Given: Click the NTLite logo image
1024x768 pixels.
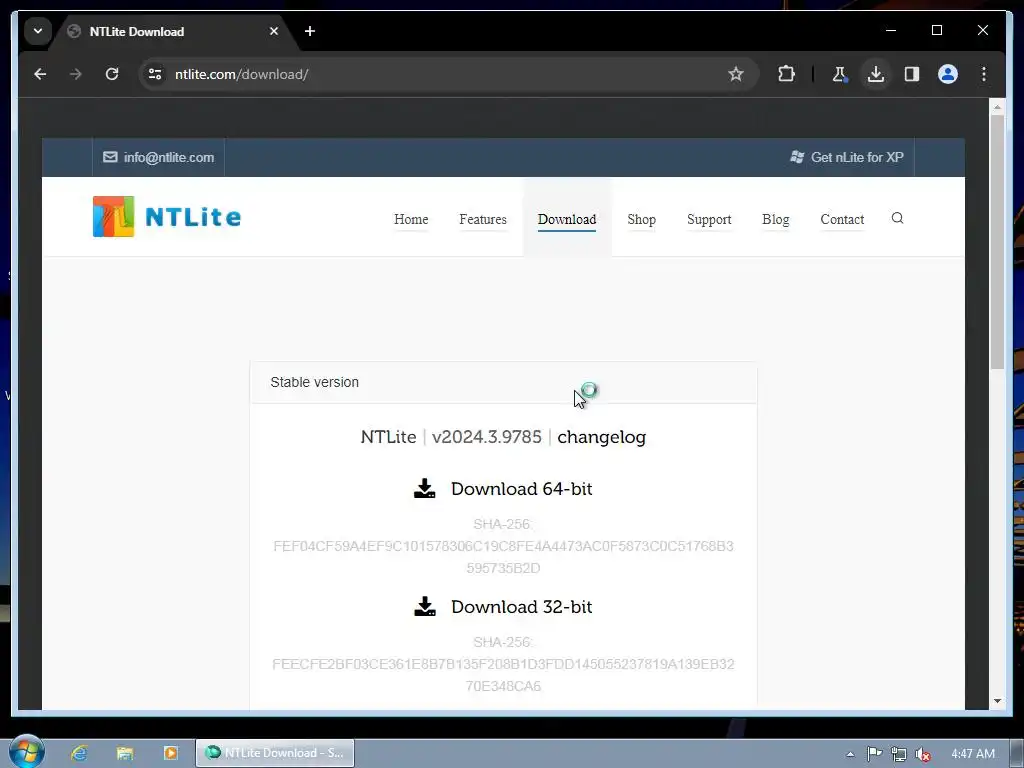Looking at the screenshot, I should coord(167,217).
